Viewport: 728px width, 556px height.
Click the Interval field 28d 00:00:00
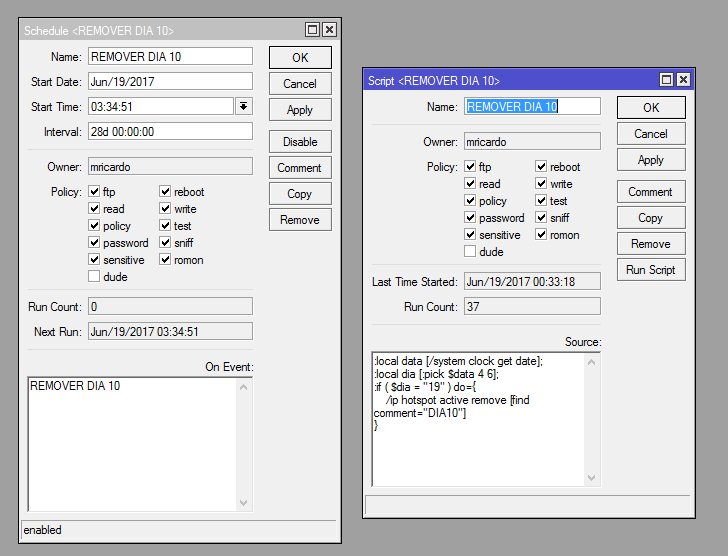(x=170, y=131)
